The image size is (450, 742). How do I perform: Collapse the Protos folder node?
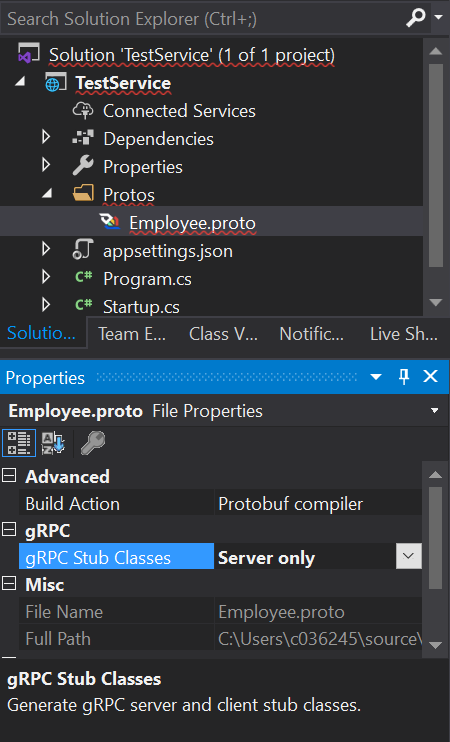coord(47,194)
